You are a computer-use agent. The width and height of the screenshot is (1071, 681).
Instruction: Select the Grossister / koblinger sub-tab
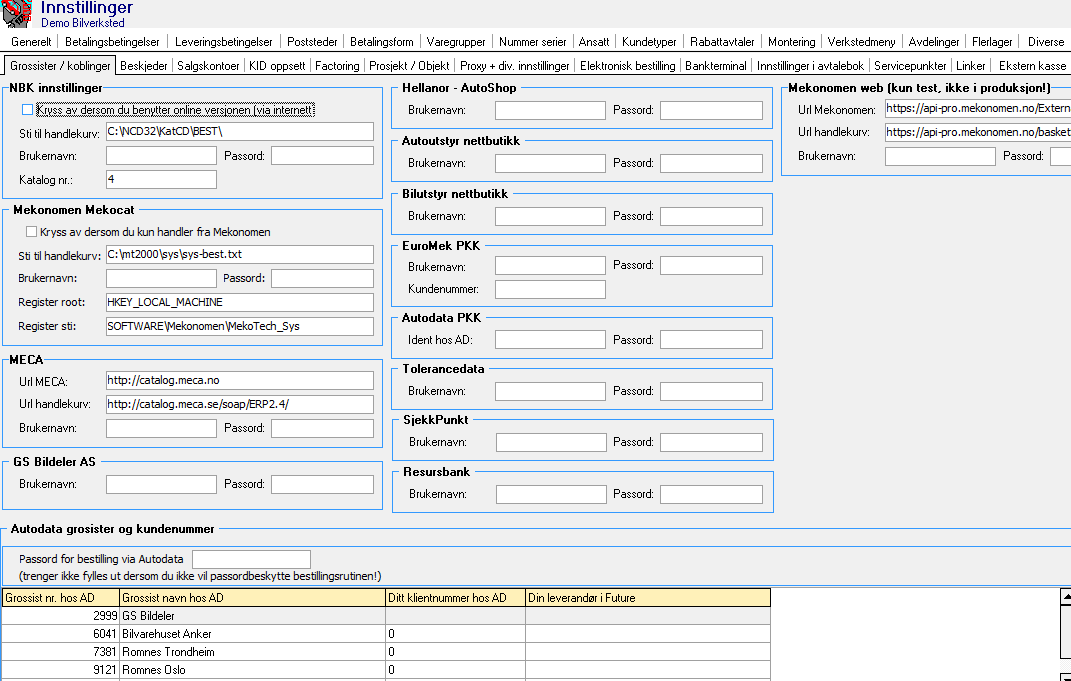60,66
